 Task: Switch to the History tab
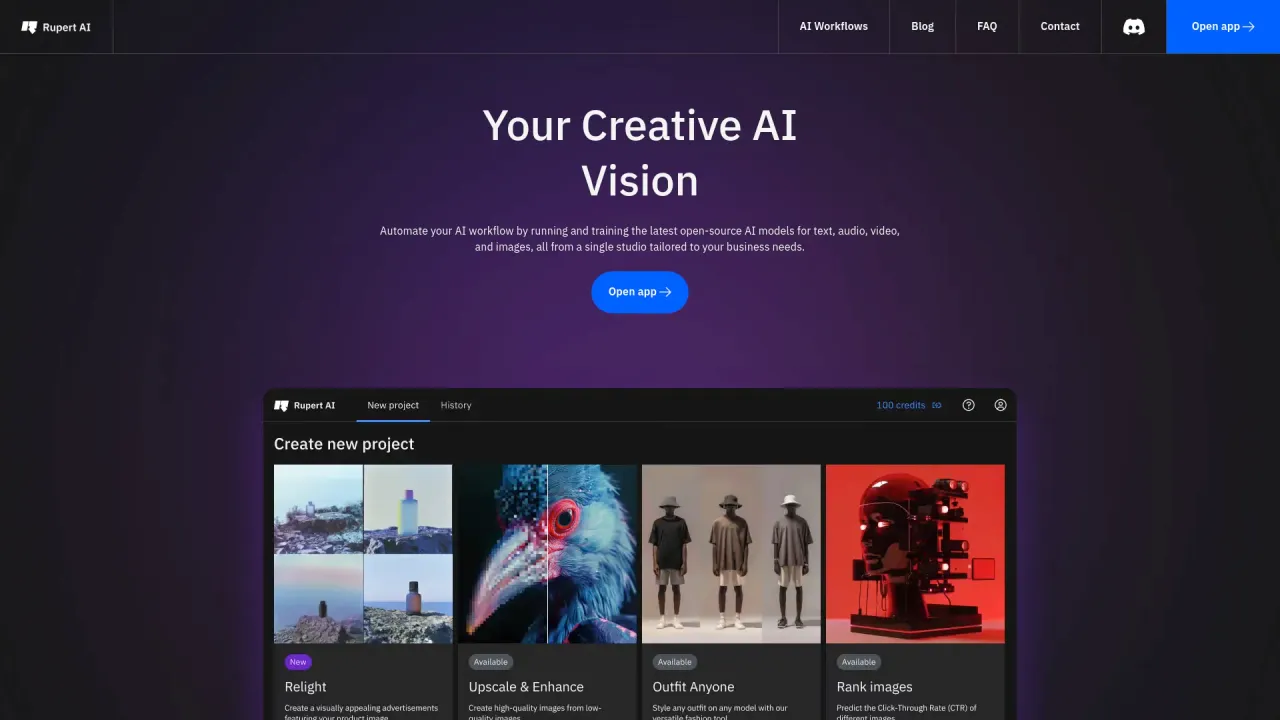(456, 405)
